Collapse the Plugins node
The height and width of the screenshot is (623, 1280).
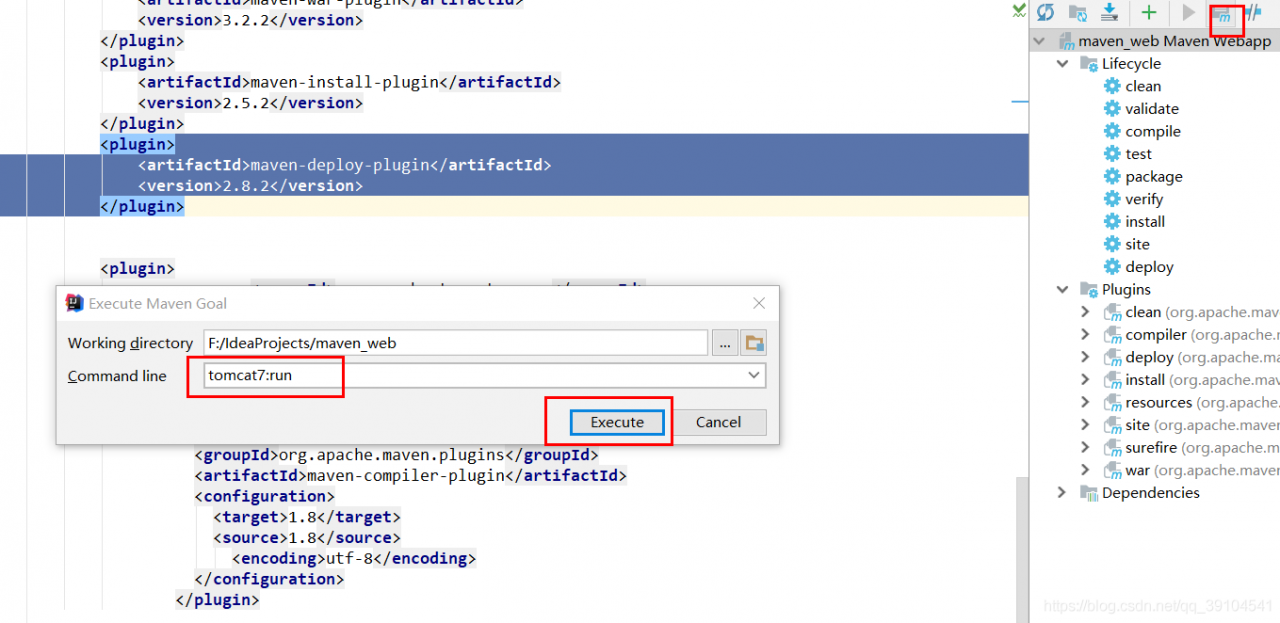coord(1062,290)
